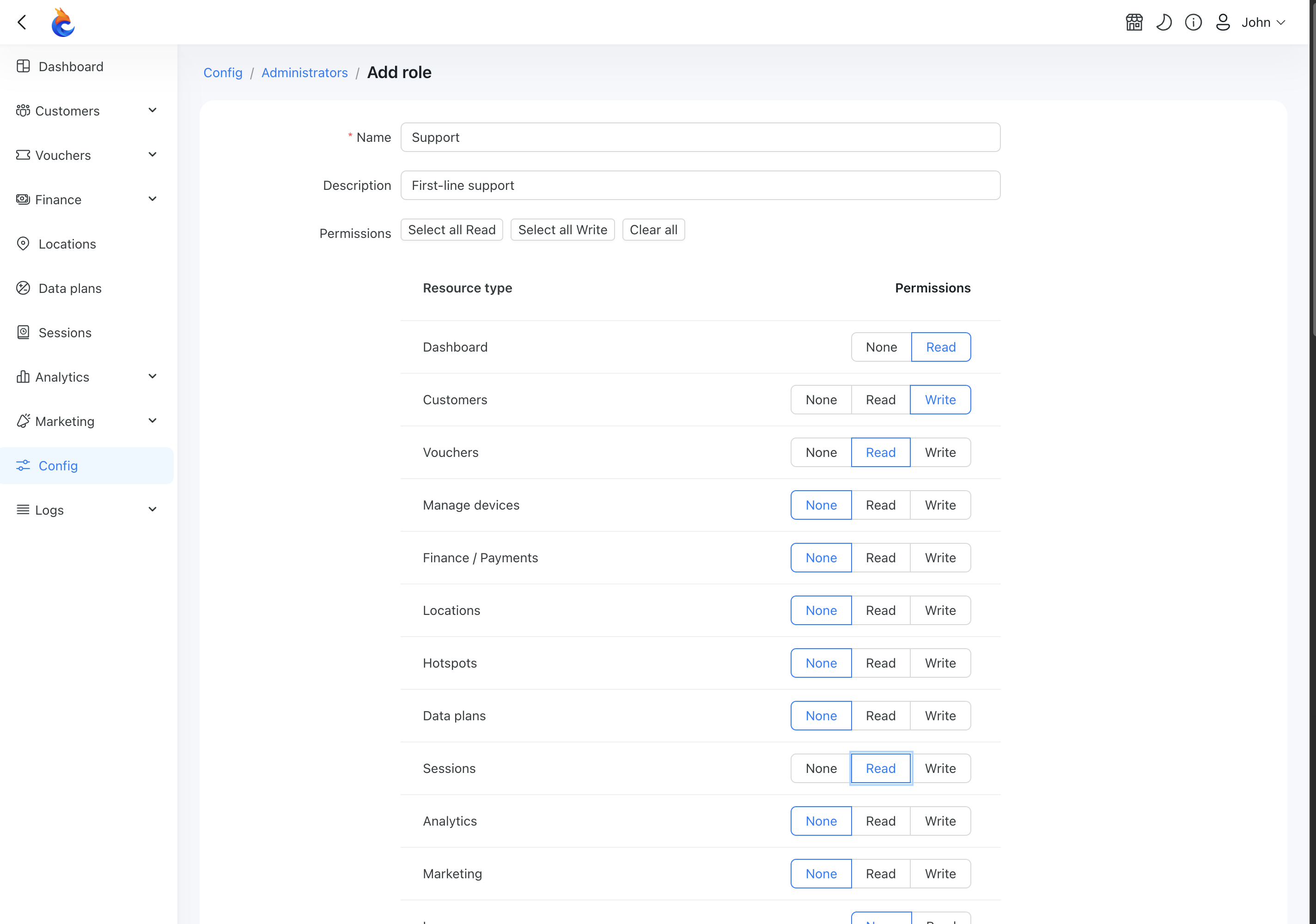Image resolution: width=1316 pixels, height=924 pixels.
Task: Click the Select all Write button
Action: click(562, 230)
